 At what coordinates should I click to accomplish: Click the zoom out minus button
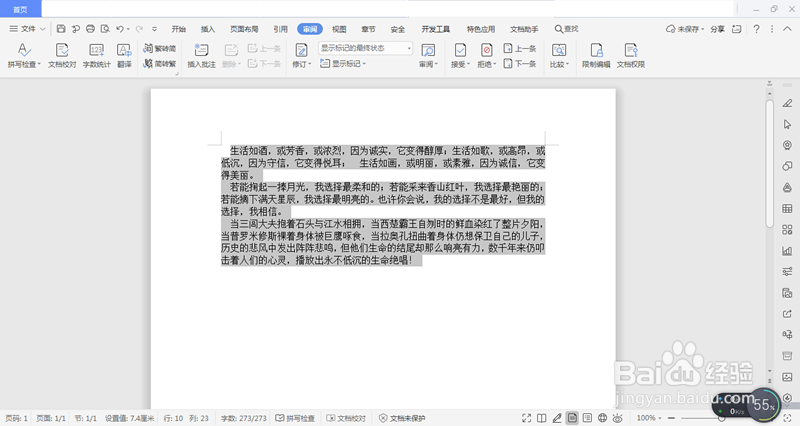tap(671, 418)
